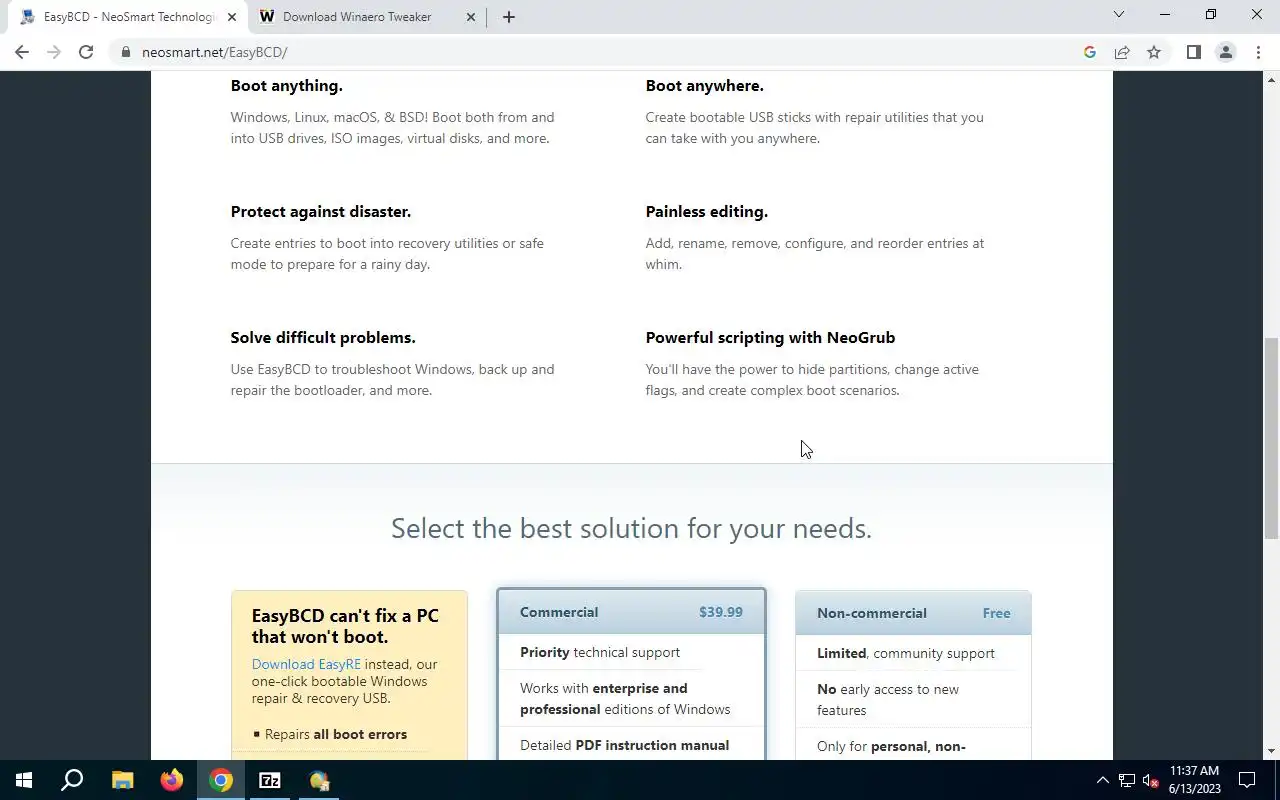Show hidden system tray icons
The height and width of the screenshot is (800, 1280).
[1103, 780]
